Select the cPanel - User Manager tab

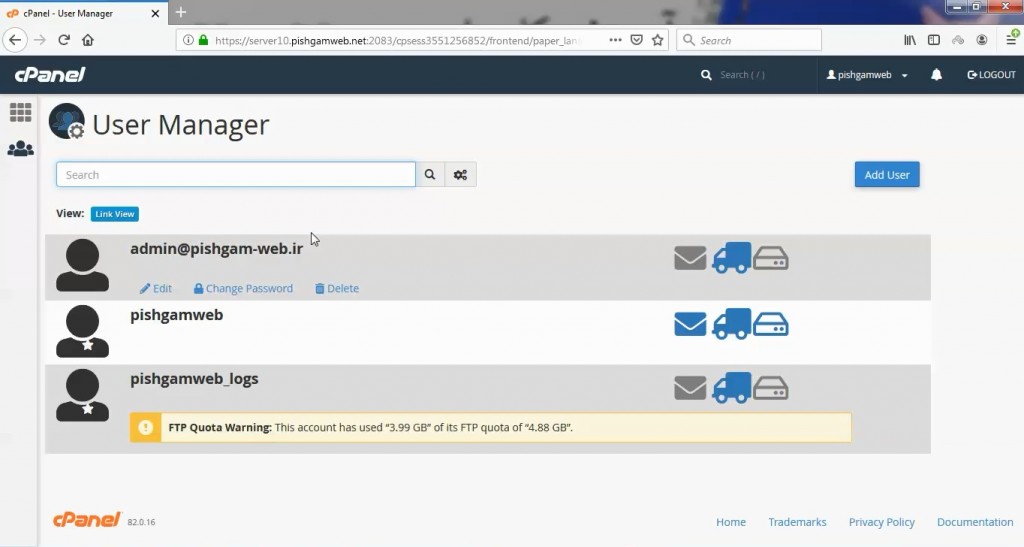84,12
